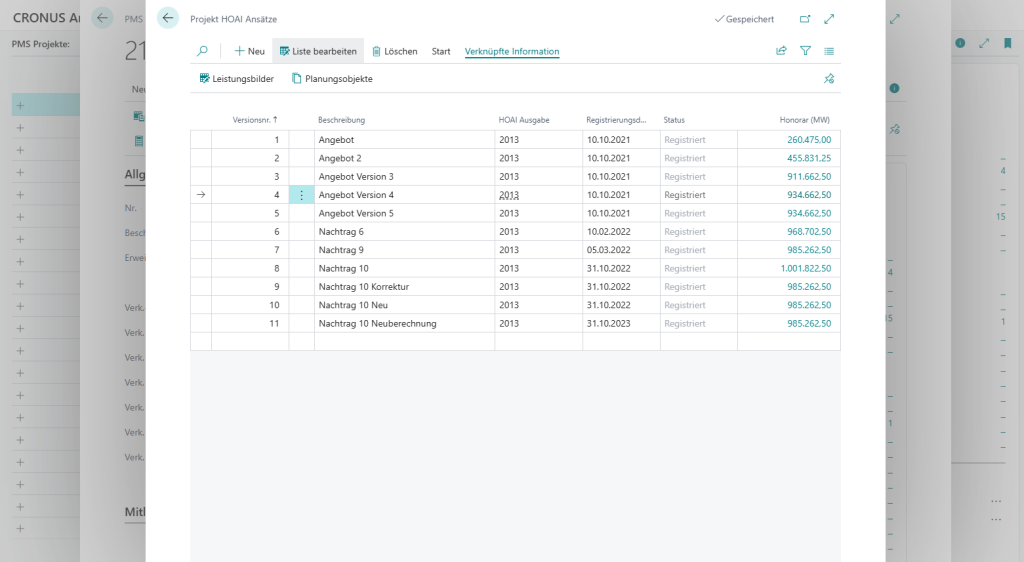Screen dimensions: 1024x562
Task: Sort by Versionsnr. column header
Action: [x=255, y=119]
